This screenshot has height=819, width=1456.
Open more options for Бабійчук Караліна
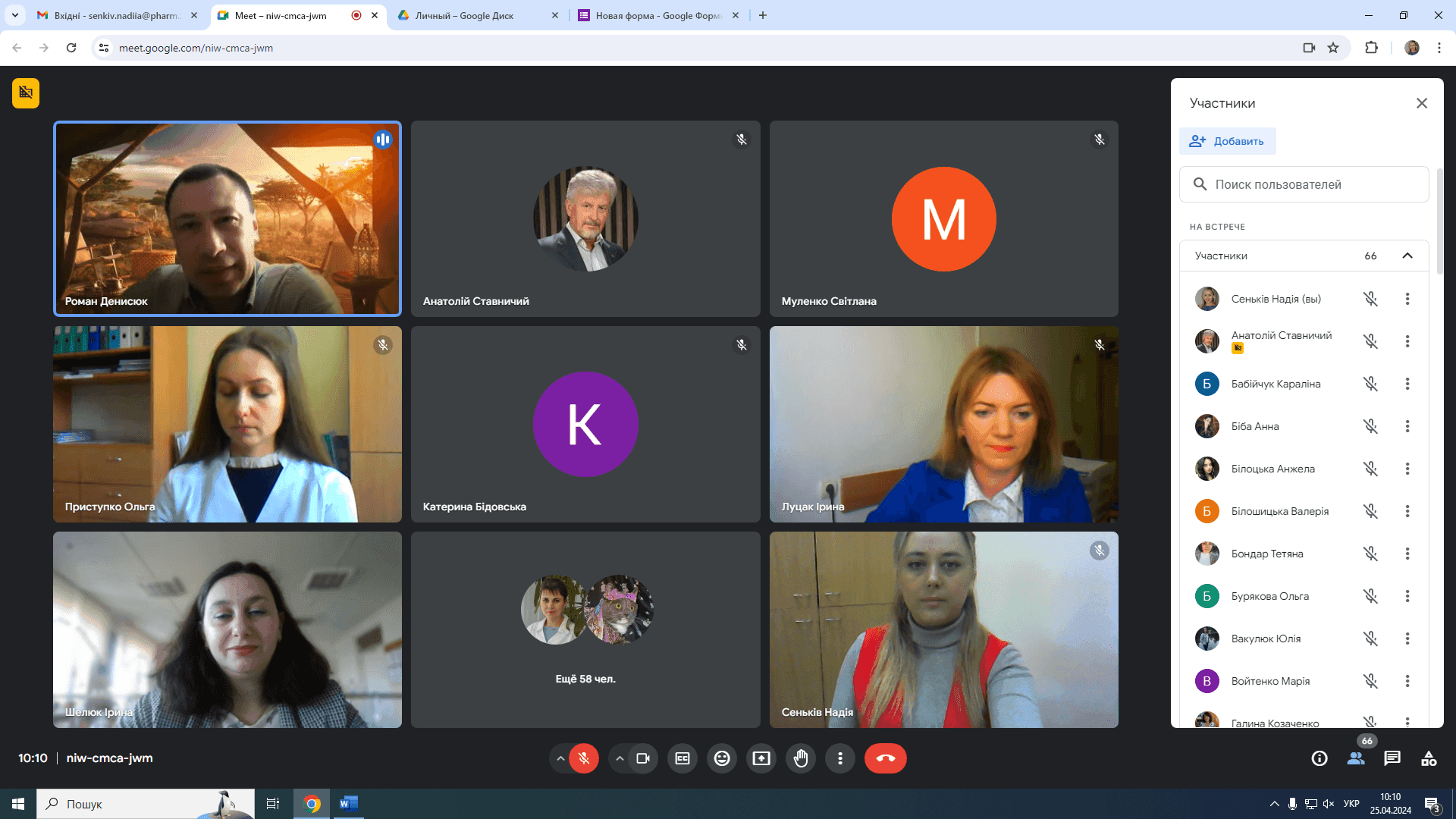[x=1407, y=384]
